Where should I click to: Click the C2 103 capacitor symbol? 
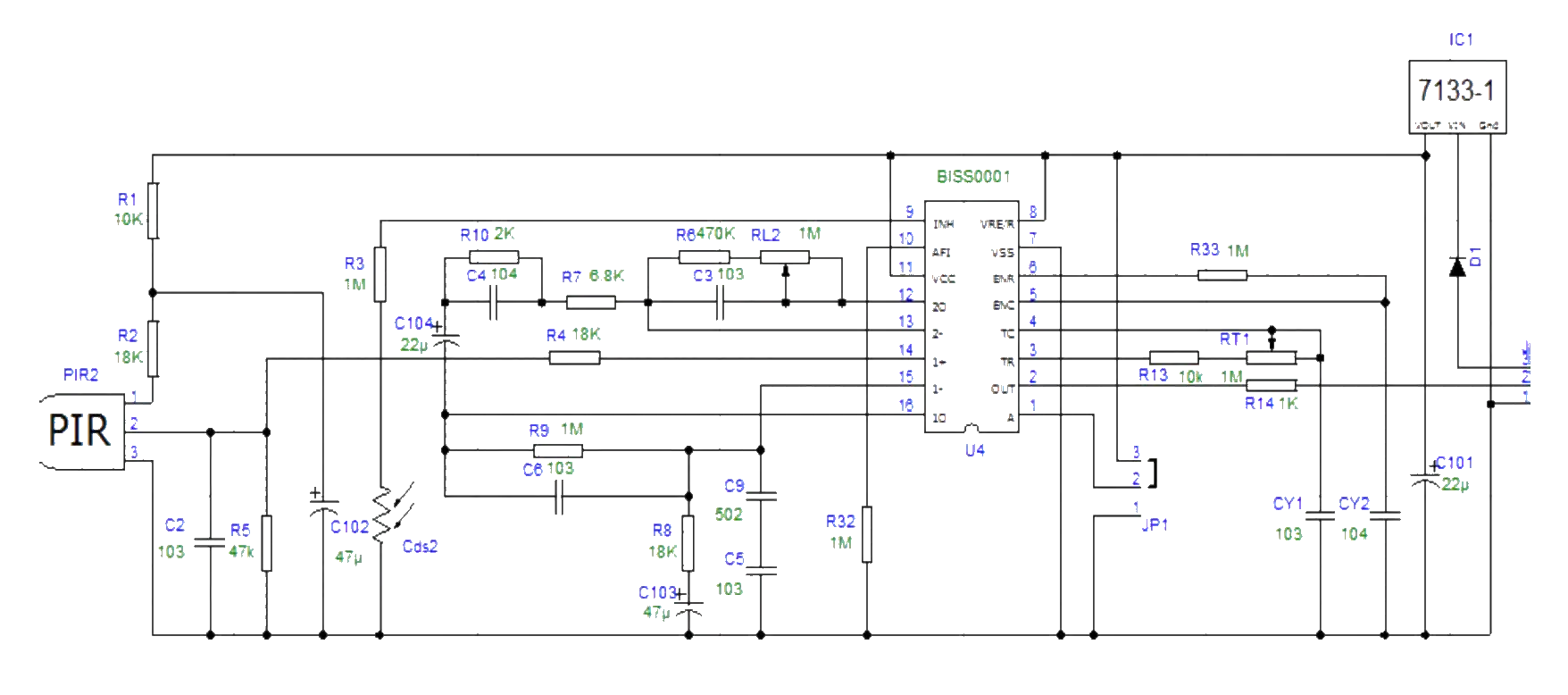(210, 542)
